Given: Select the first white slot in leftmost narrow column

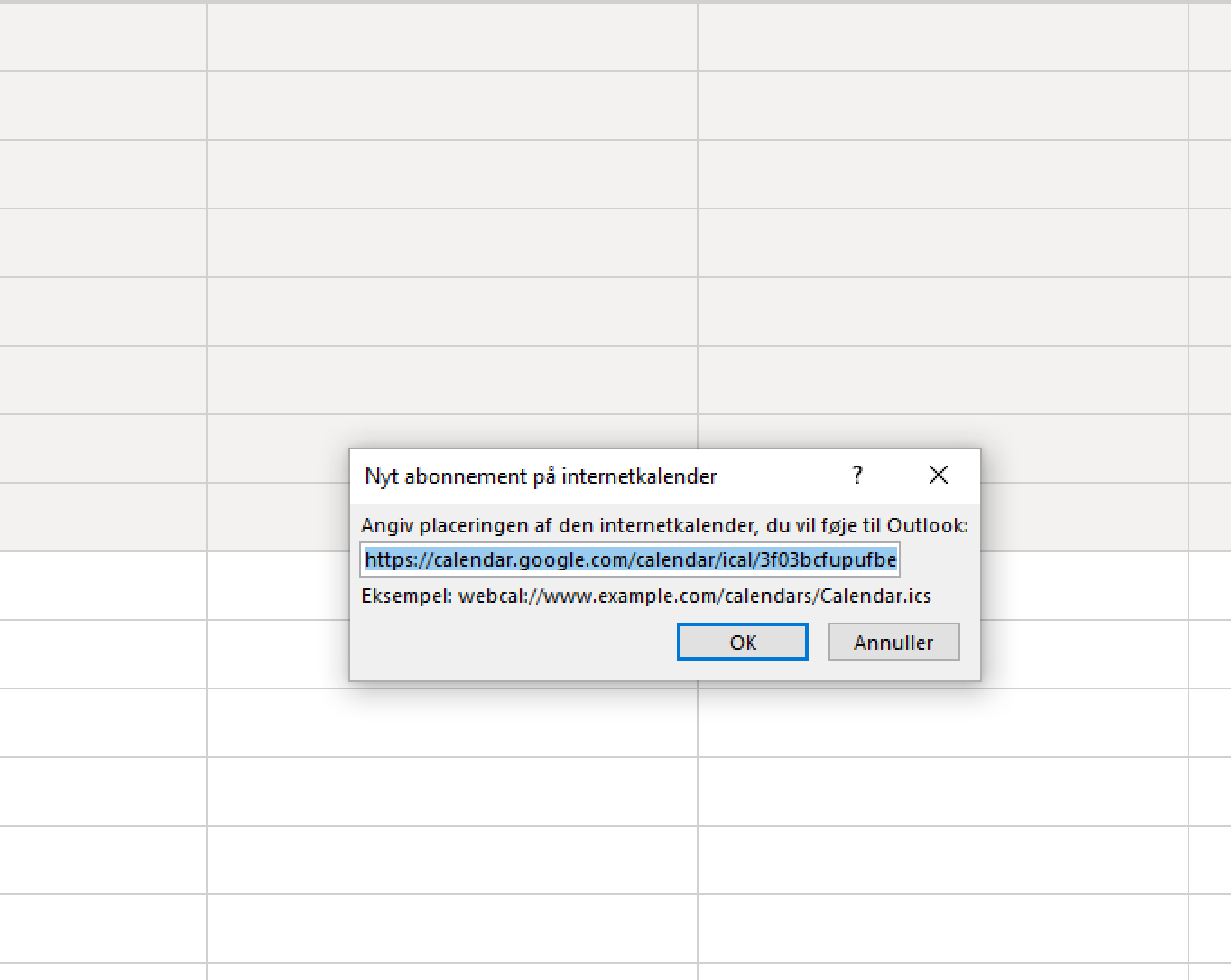Looking at the screenshot, I should [102, 586].
